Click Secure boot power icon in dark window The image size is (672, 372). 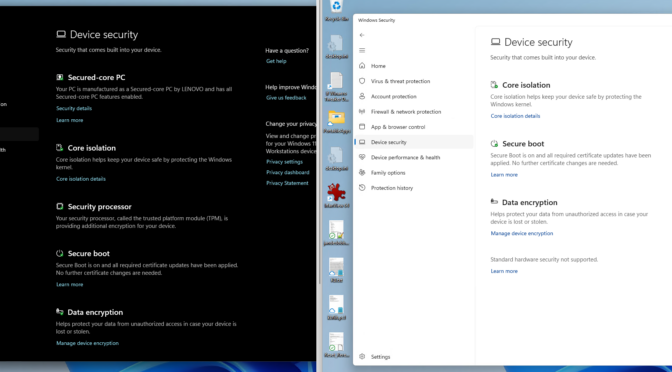60,254
